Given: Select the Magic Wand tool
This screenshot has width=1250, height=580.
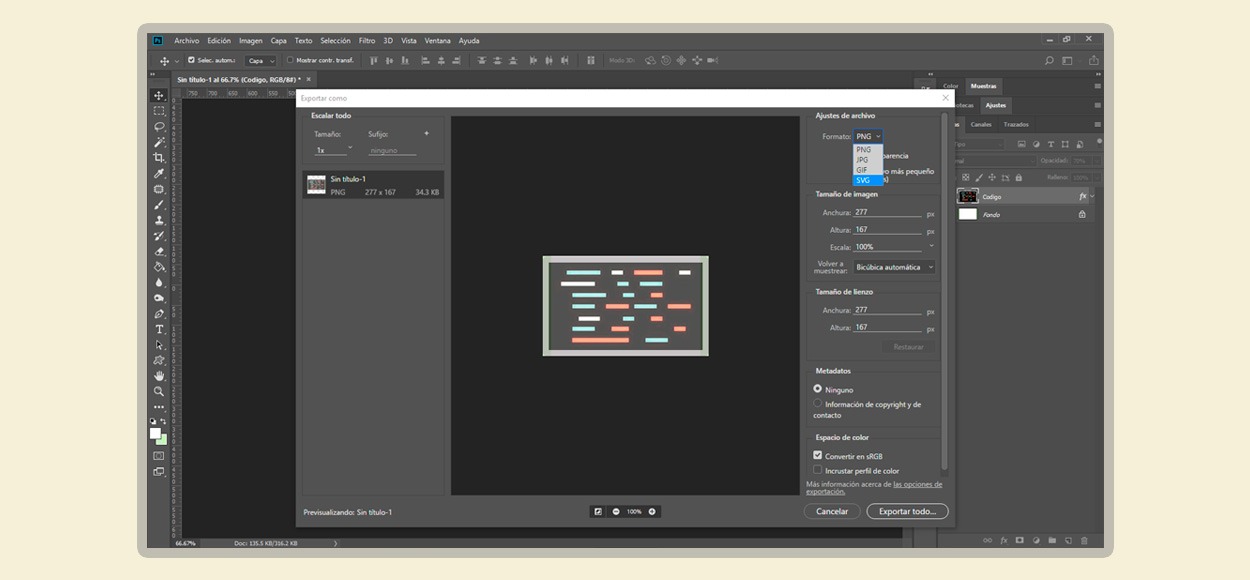Looking at the screenshot, I should (159, 142).
